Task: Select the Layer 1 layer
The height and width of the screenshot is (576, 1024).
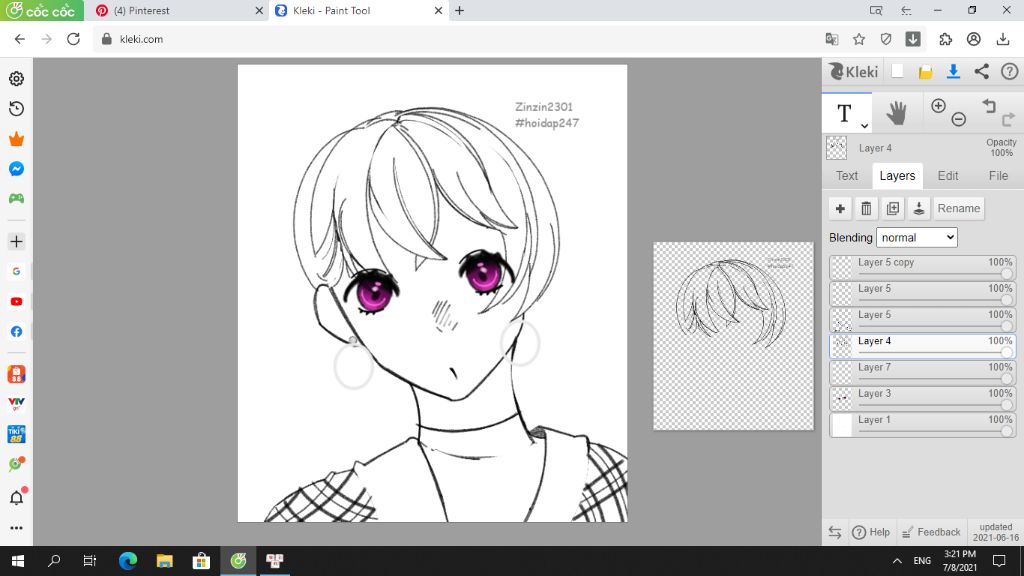Action: (x=922, y=425)
